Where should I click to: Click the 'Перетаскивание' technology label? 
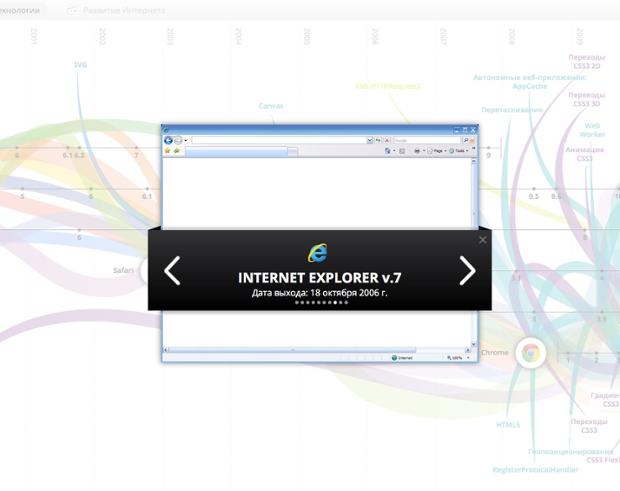click(x=512, y=110)
